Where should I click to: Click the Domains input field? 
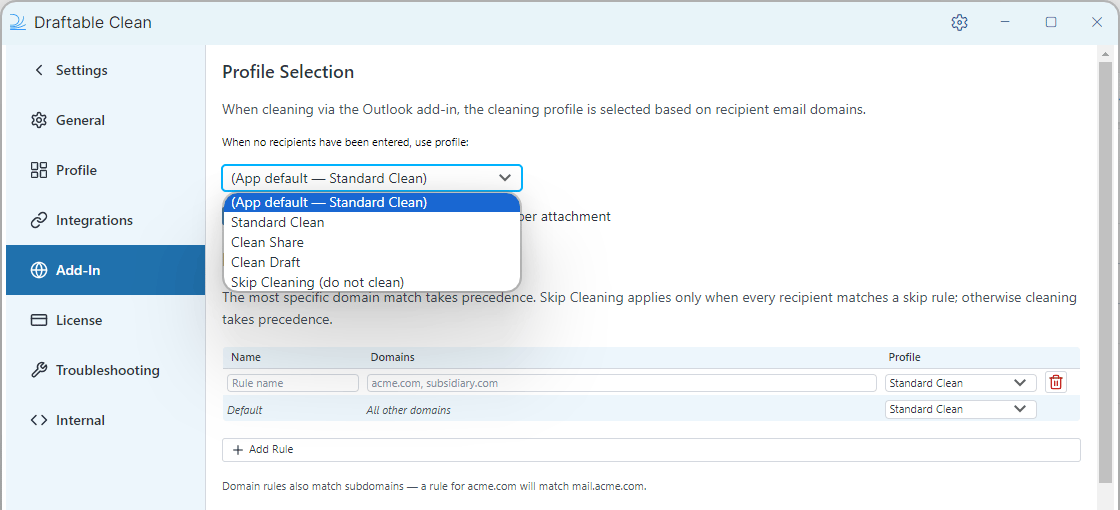point(621,383)
